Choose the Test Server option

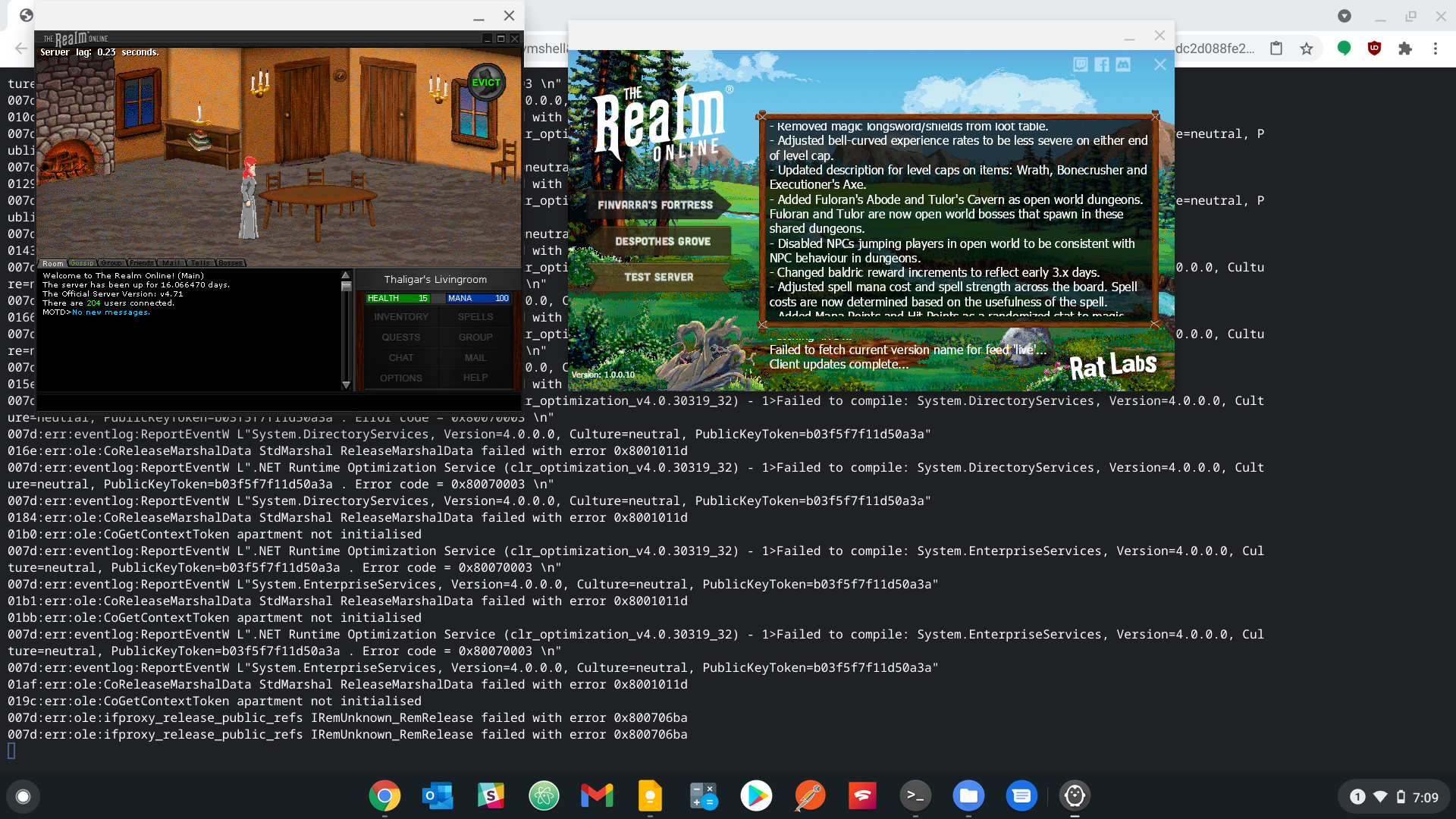pos(658,277)
